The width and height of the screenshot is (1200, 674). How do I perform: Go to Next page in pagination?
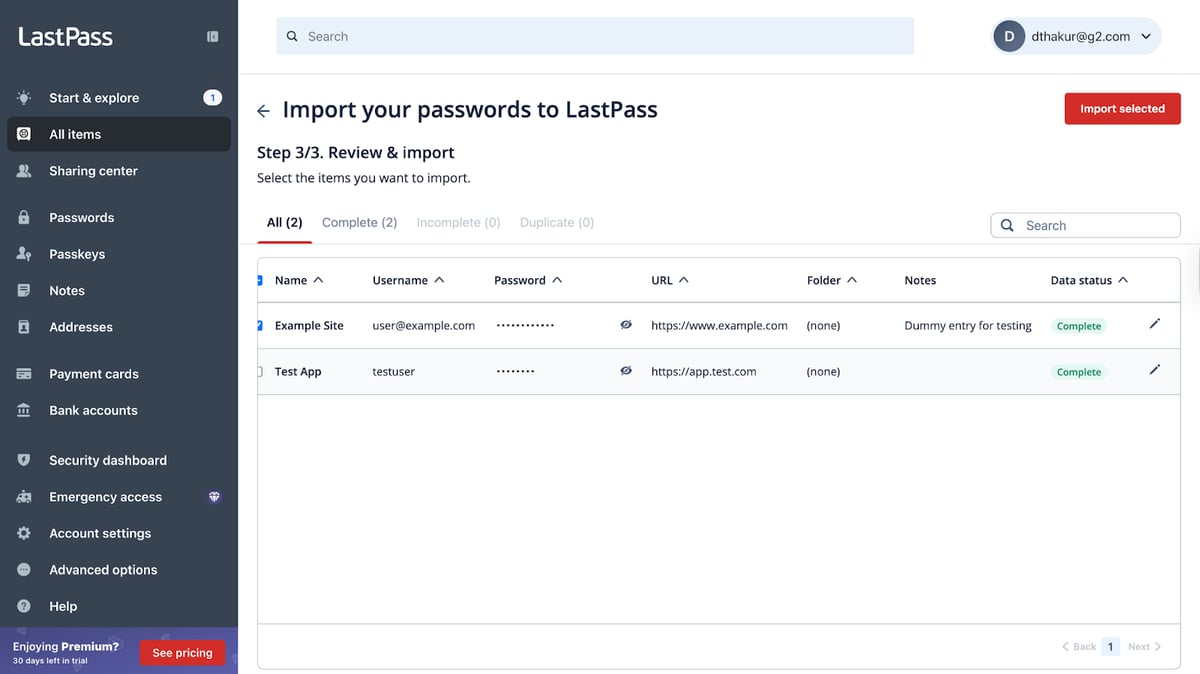(x=1144, y=647)
